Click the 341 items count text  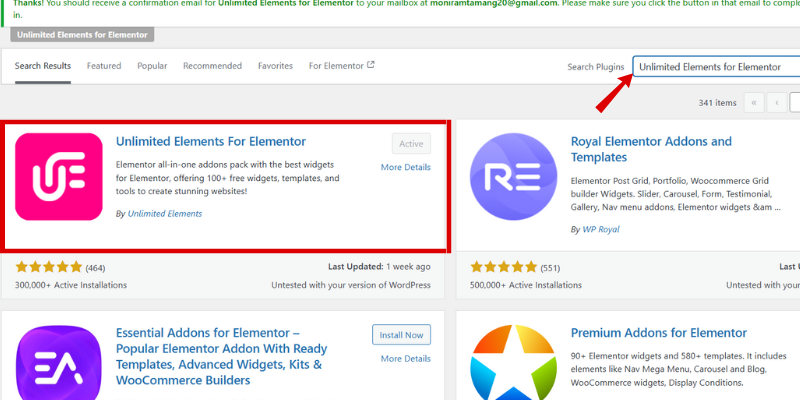point(717,103)
